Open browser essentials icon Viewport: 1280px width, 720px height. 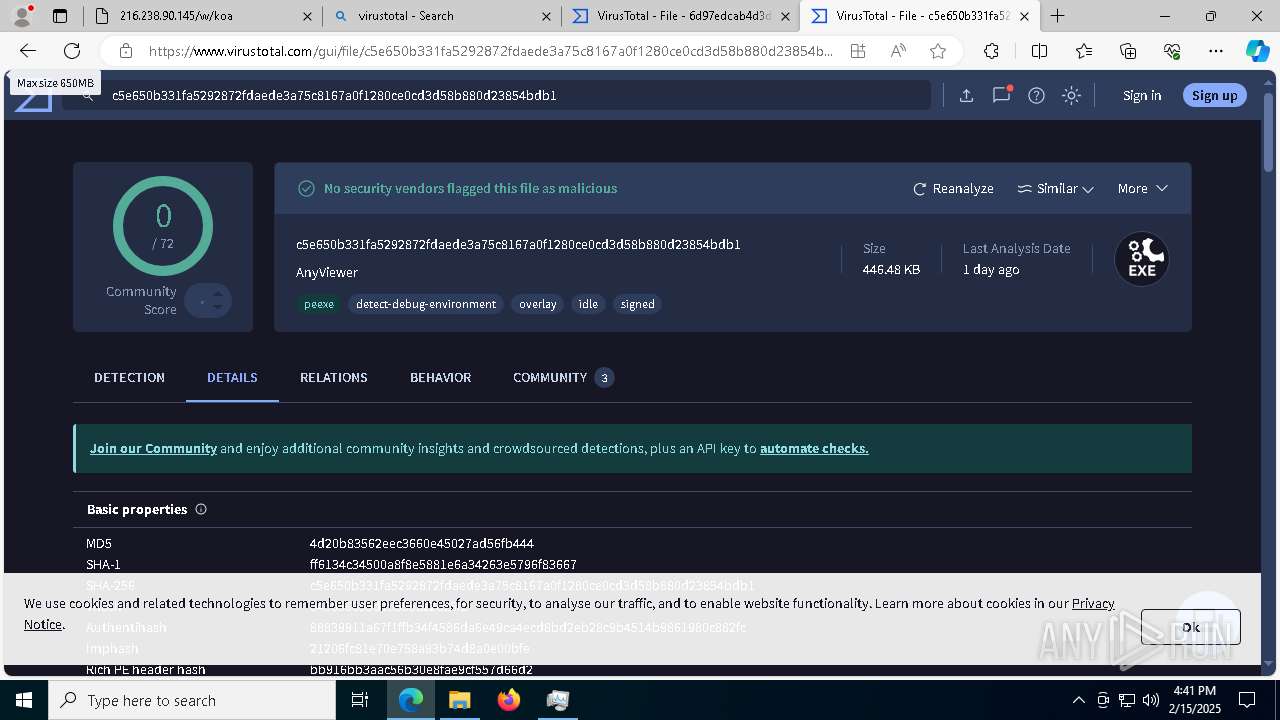point(1172,51)
